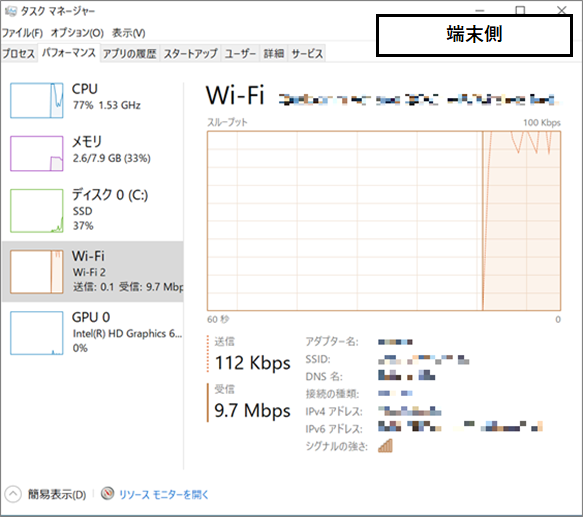The width and height of the screenshot is (583, 517).
Task: Switch to the ユーザー tab
Action: point(240,54)
